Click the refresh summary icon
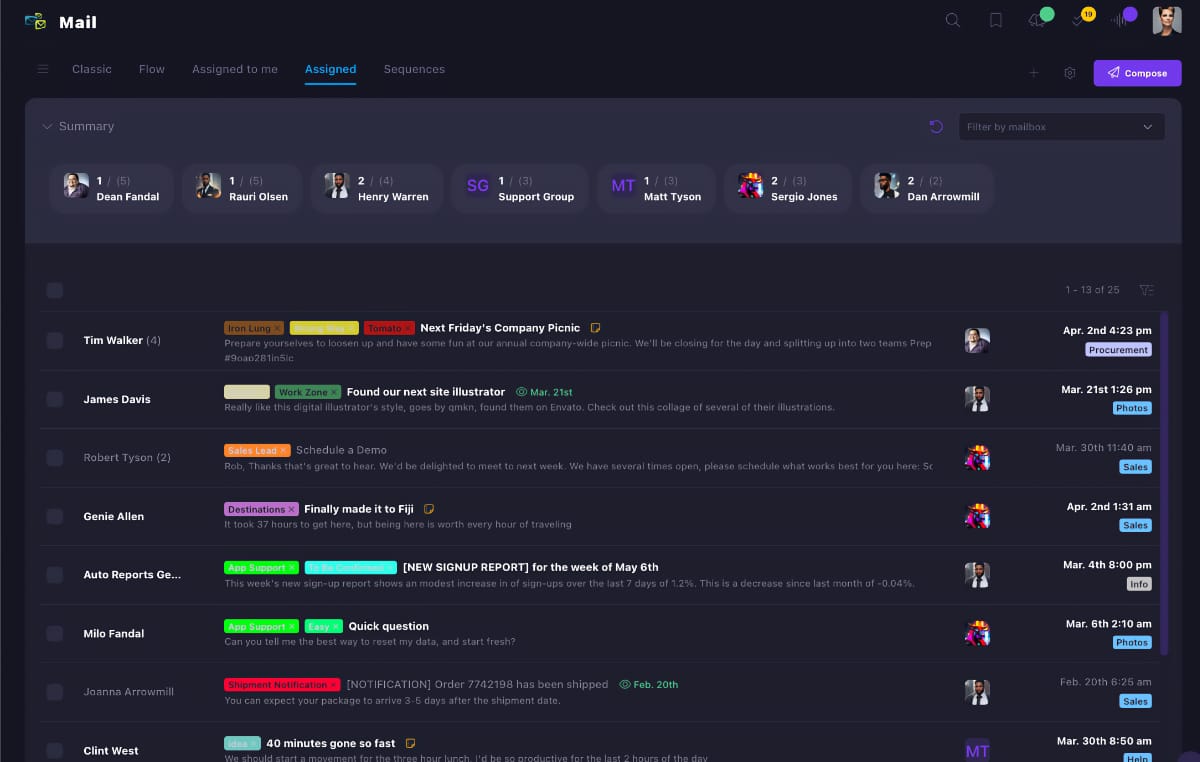1200x762 pixels. [936, 126]
